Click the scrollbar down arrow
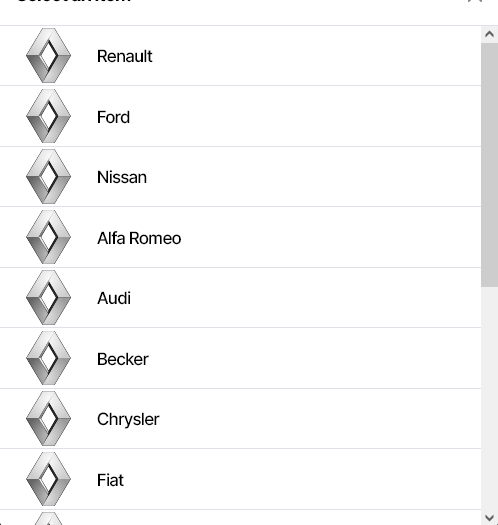 coord(489,517)
